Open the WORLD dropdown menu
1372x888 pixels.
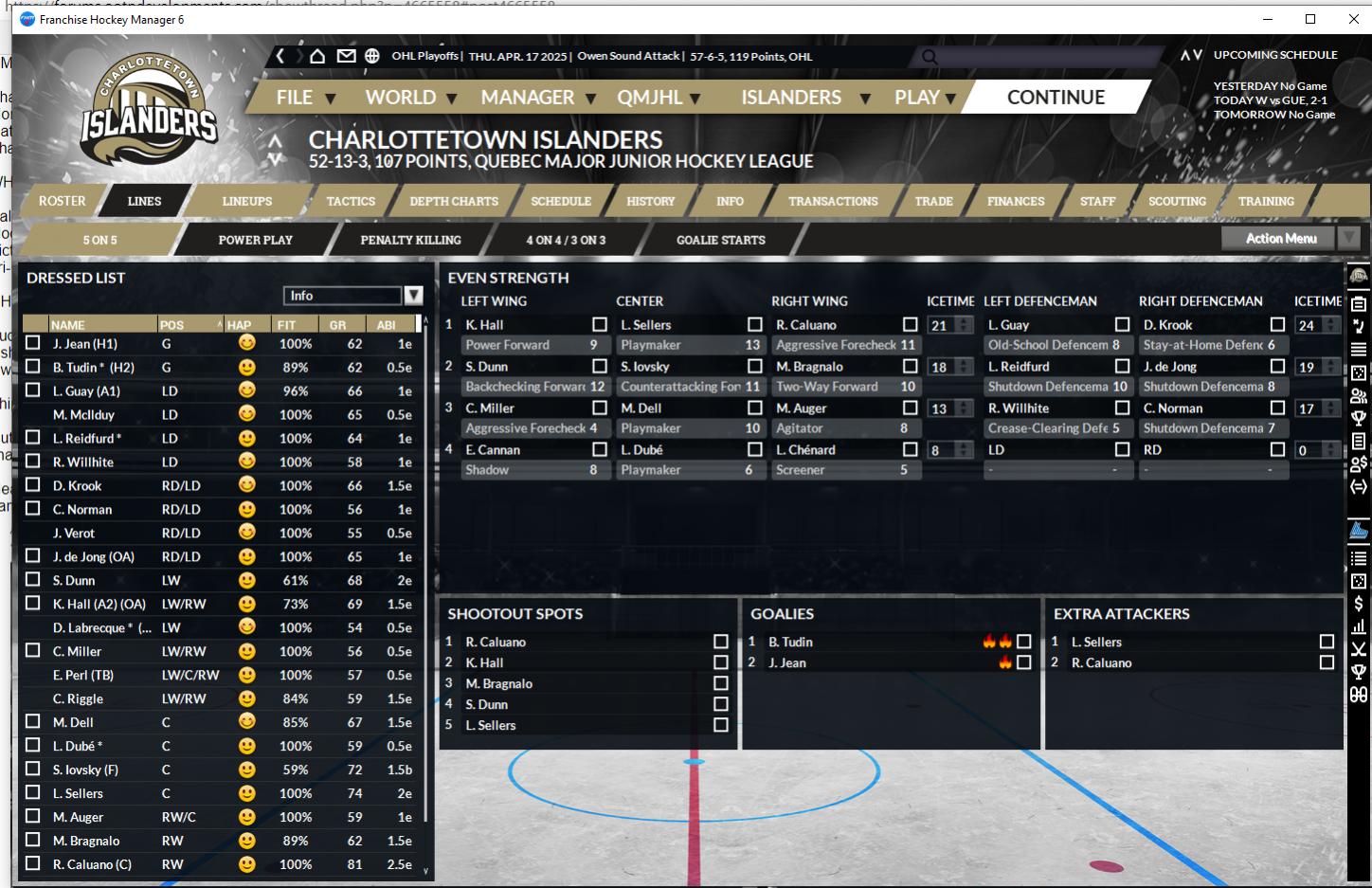[x=411, y=98]
